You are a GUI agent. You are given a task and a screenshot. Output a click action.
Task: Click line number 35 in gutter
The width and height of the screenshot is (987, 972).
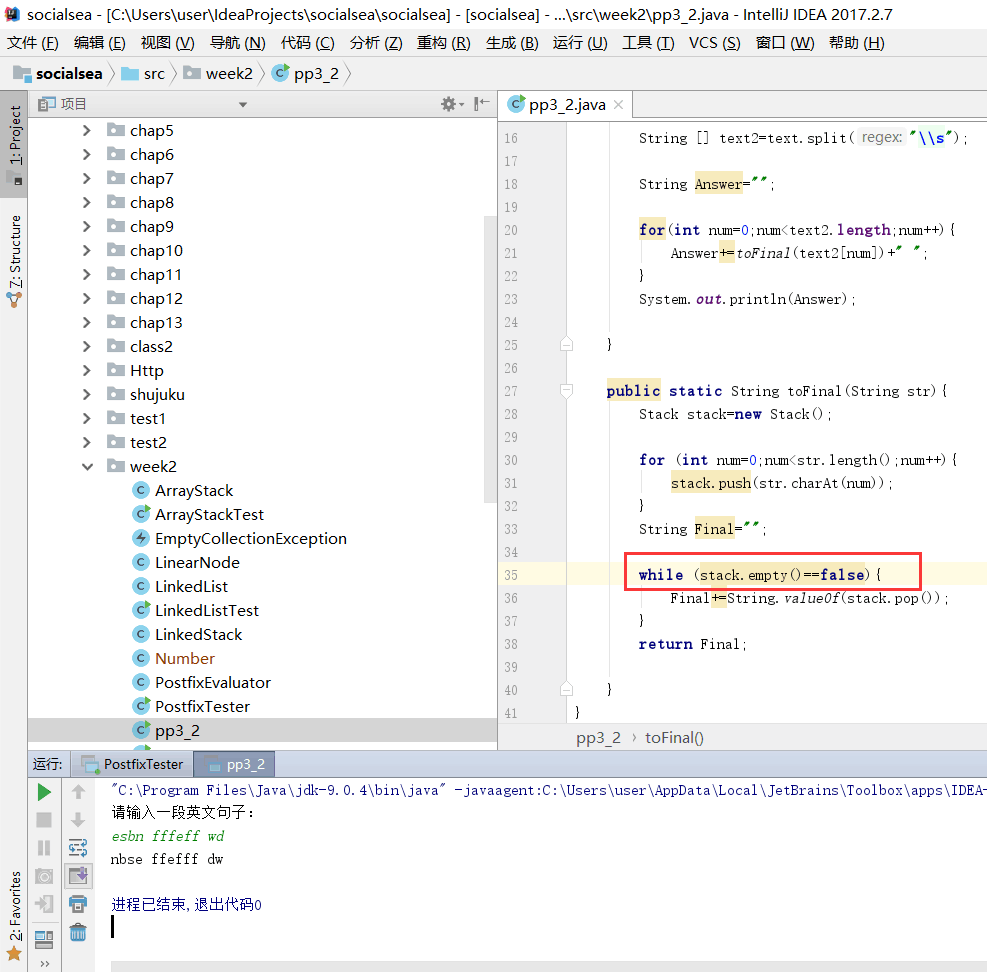coord(510,575)
